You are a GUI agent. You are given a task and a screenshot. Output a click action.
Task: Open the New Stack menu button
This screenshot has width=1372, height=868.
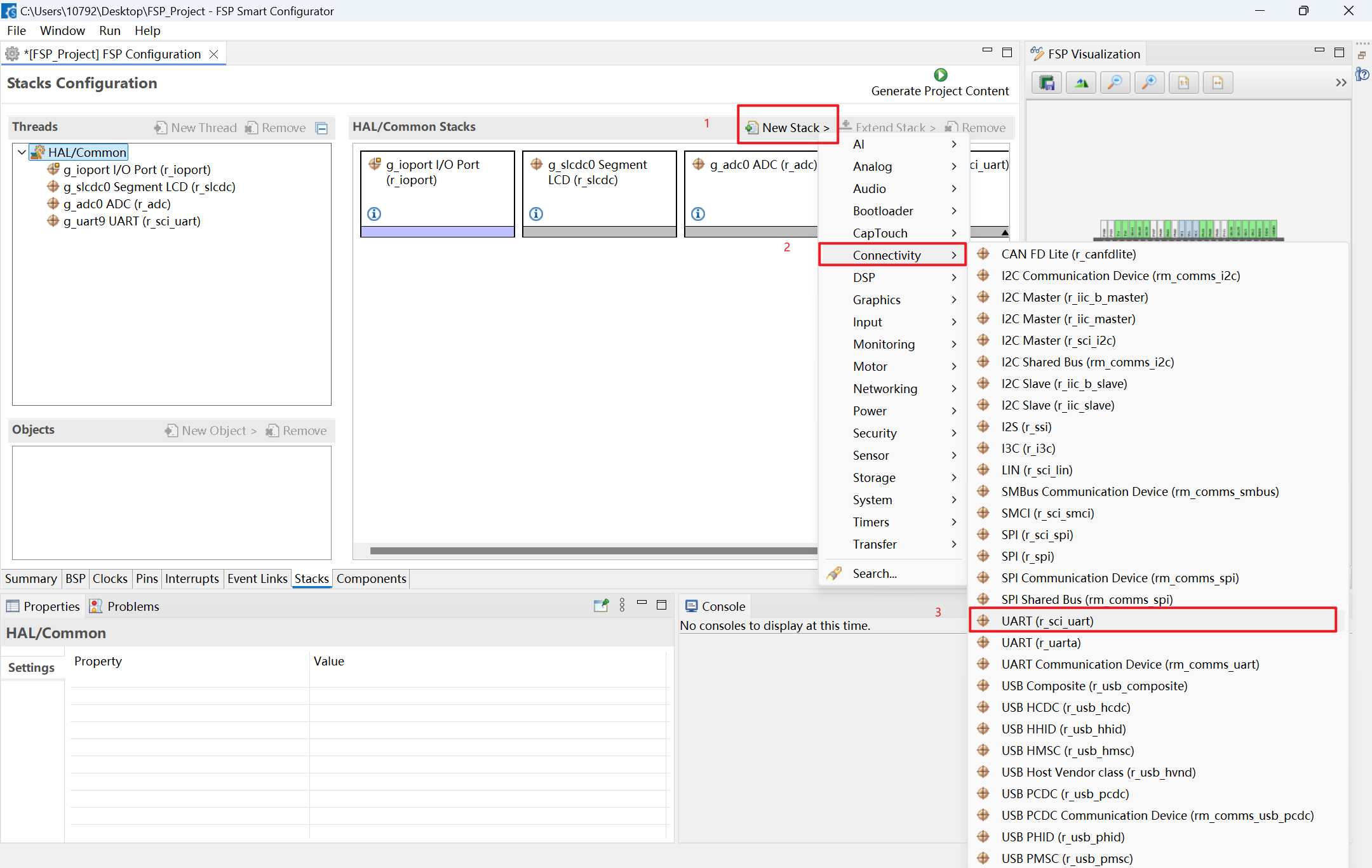pos(788,128)
